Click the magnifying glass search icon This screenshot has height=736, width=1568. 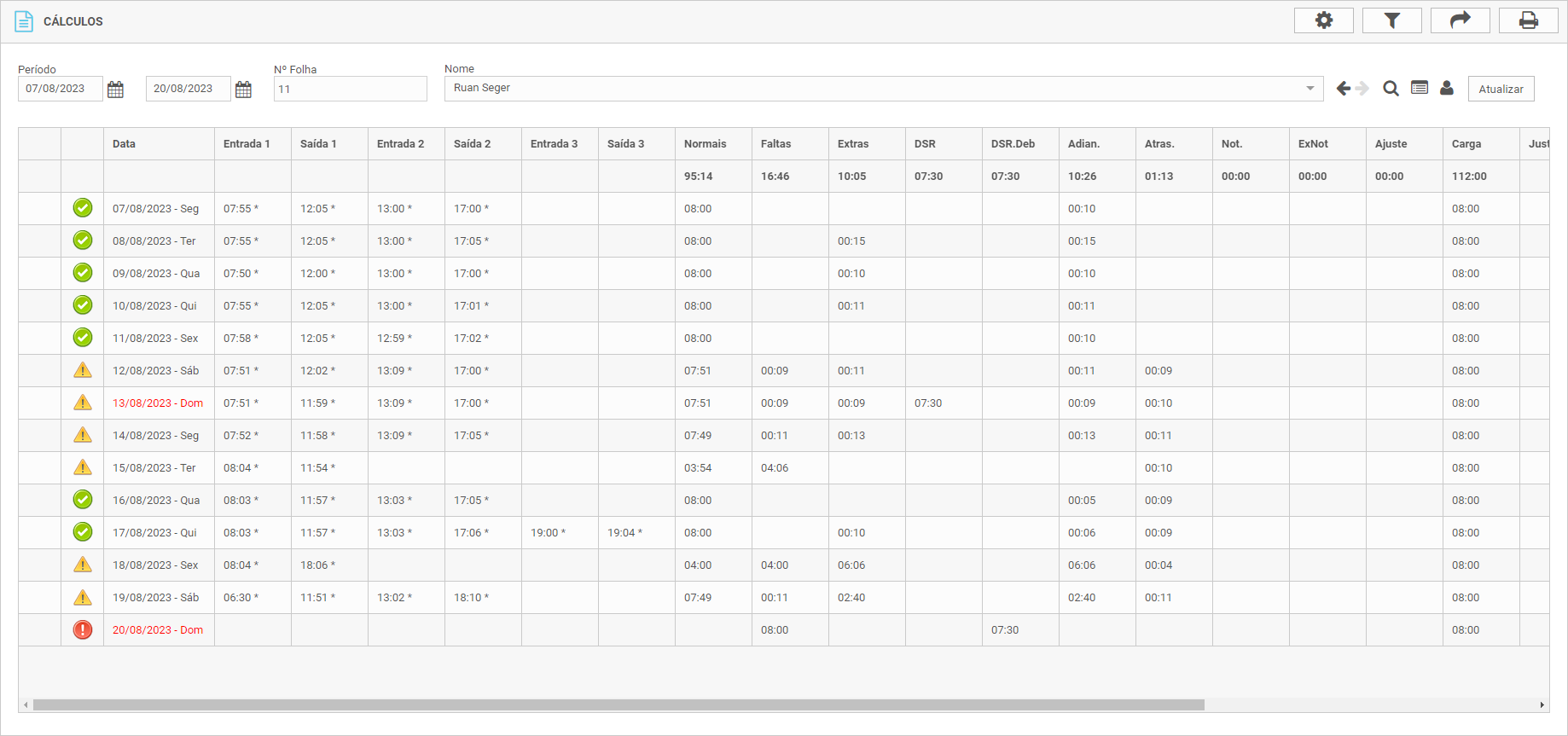pos(1391,89)
